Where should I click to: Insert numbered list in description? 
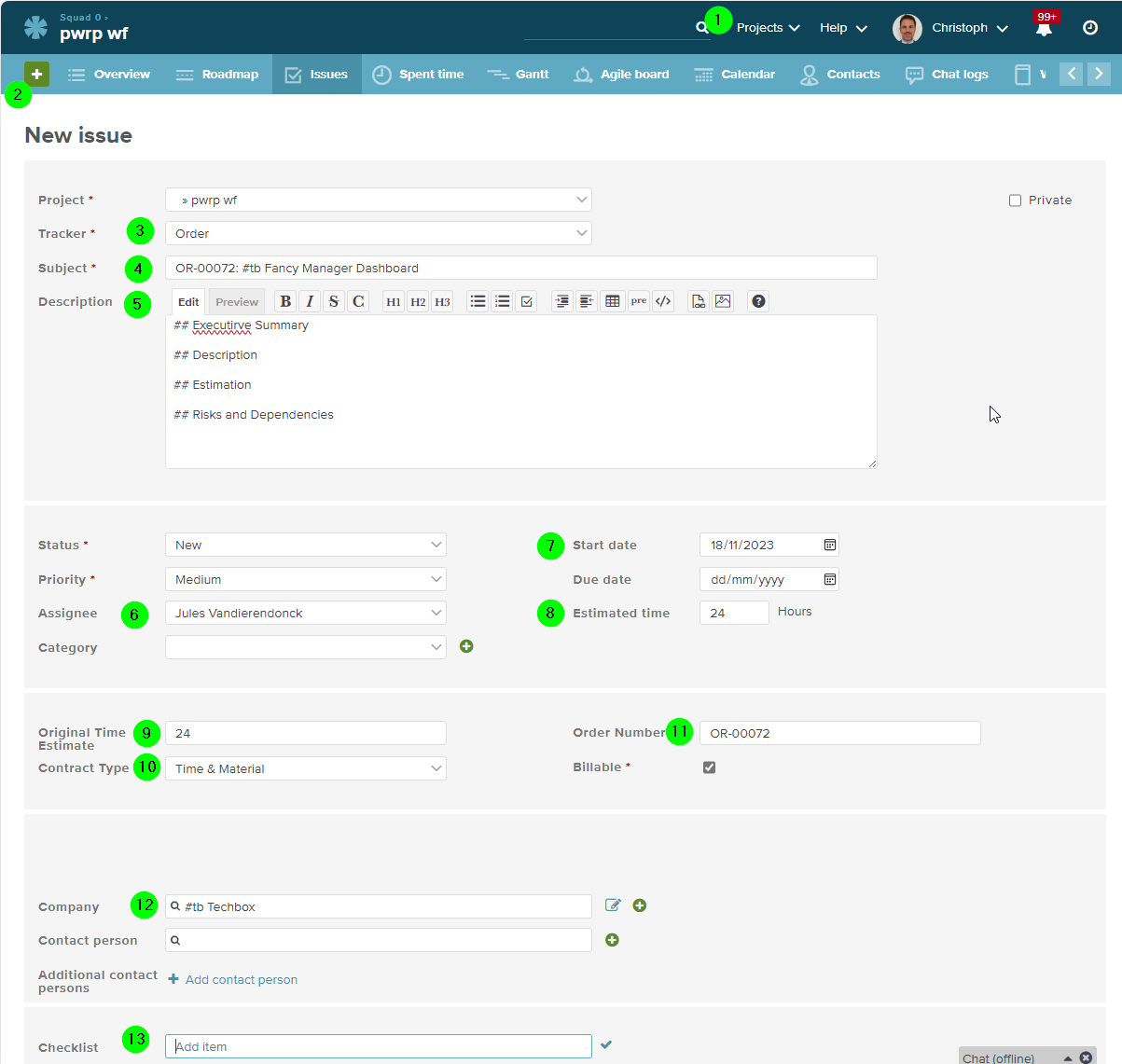click(x=502, y=301)
